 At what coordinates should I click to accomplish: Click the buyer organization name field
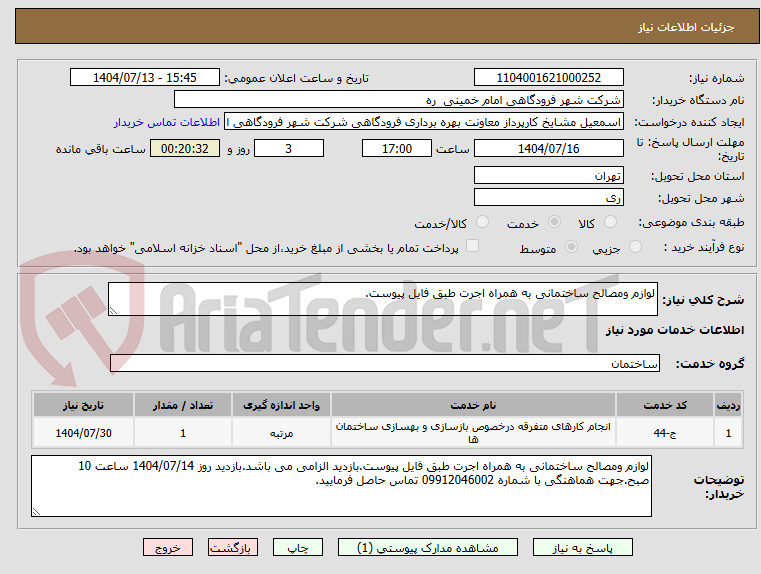(398, 100)
